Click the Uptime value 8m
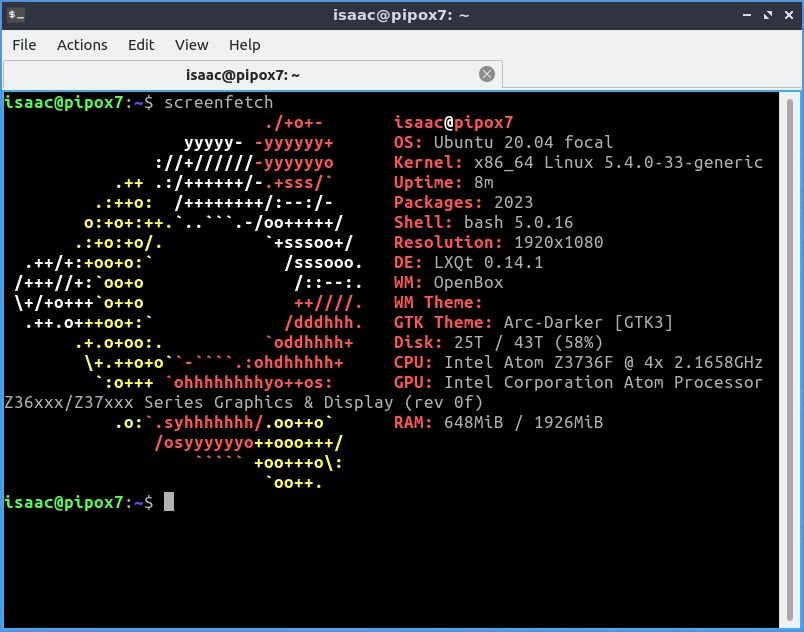 (484, 182)
